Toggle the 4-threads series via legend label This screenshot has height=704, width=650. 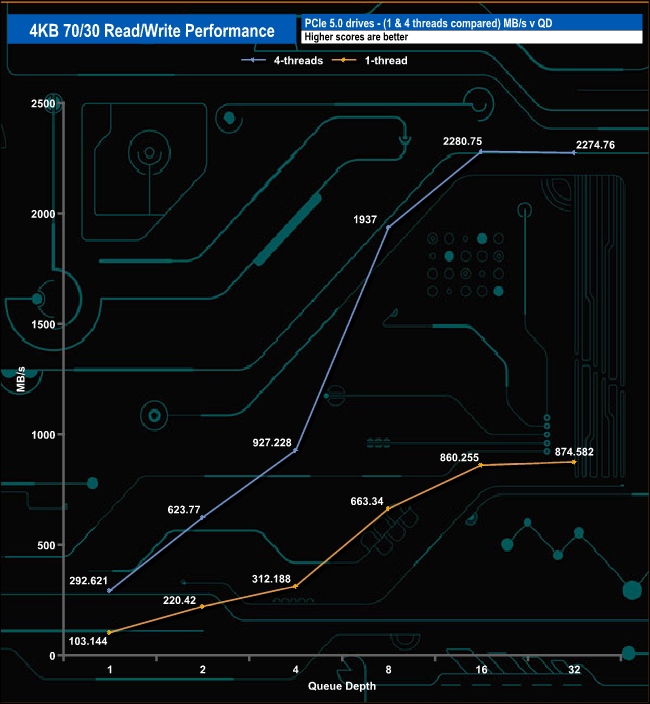[298, 61]
